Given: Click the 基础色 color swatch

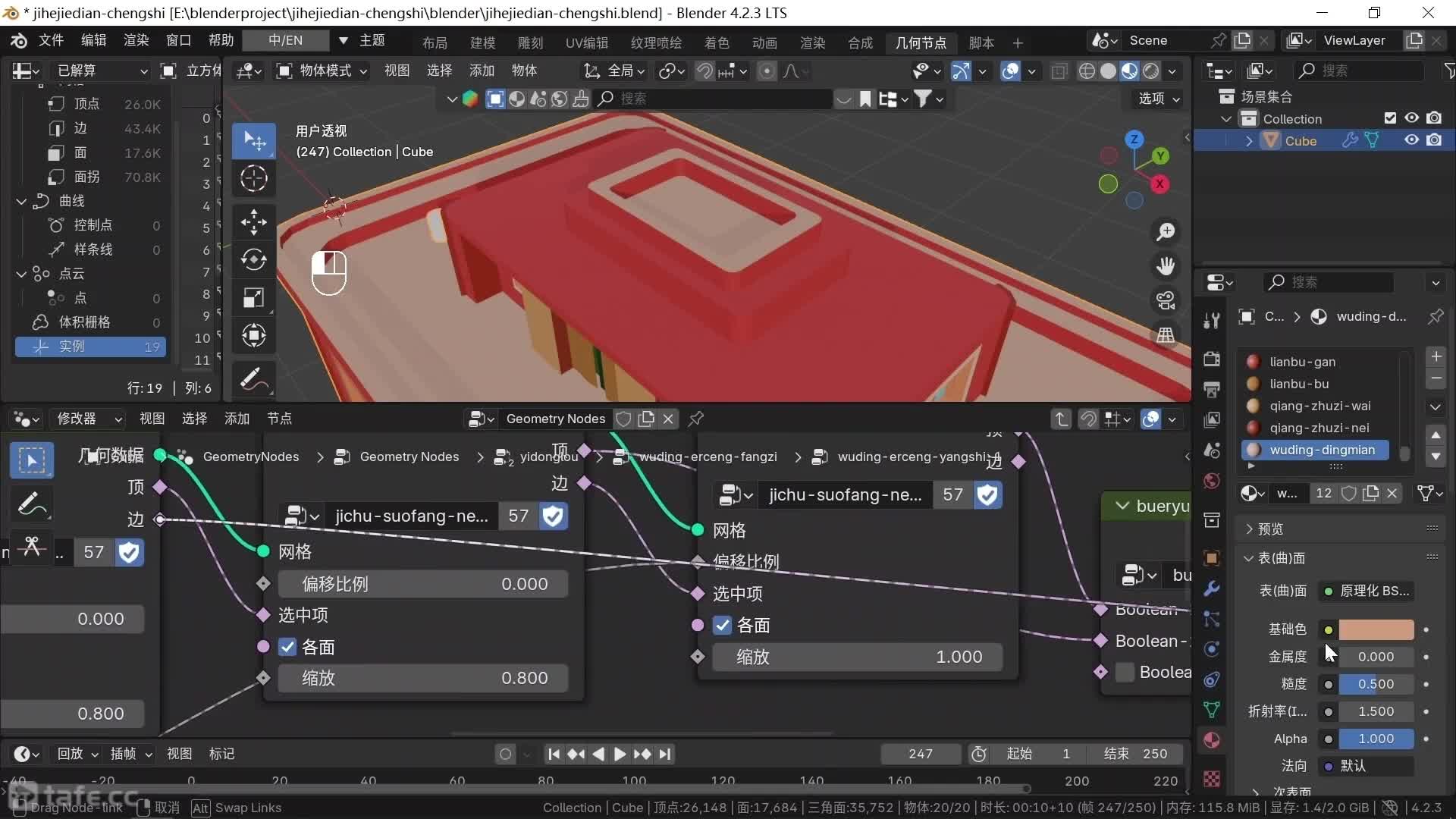Looking at the screenshot, I should [x=1376, y=629].
